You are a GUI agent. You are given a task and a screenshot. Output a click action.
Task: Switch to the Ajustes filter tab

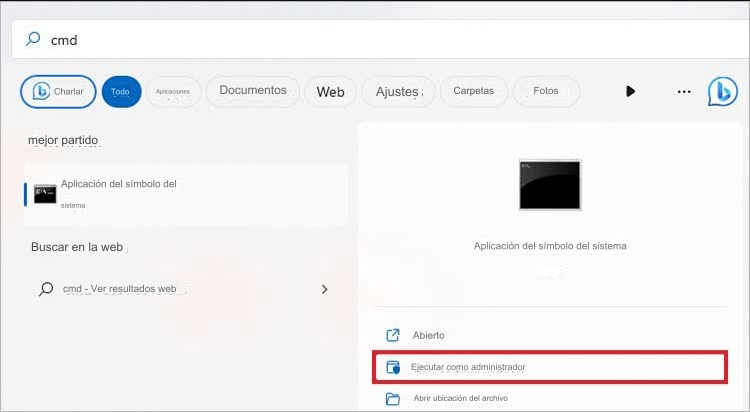(398, 91)
